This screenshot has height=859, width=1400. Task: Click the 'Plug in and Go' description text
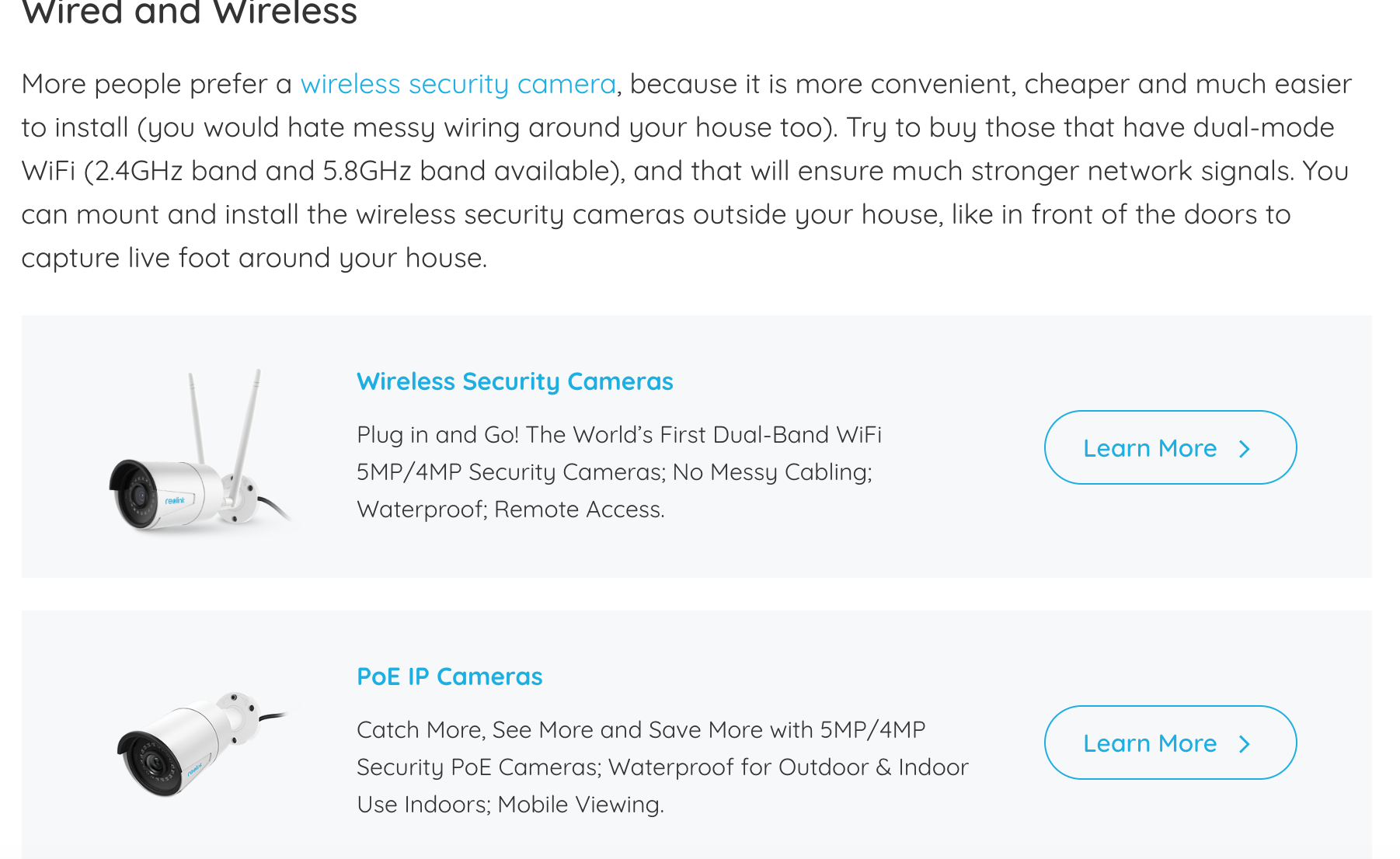tap(619, 472)
